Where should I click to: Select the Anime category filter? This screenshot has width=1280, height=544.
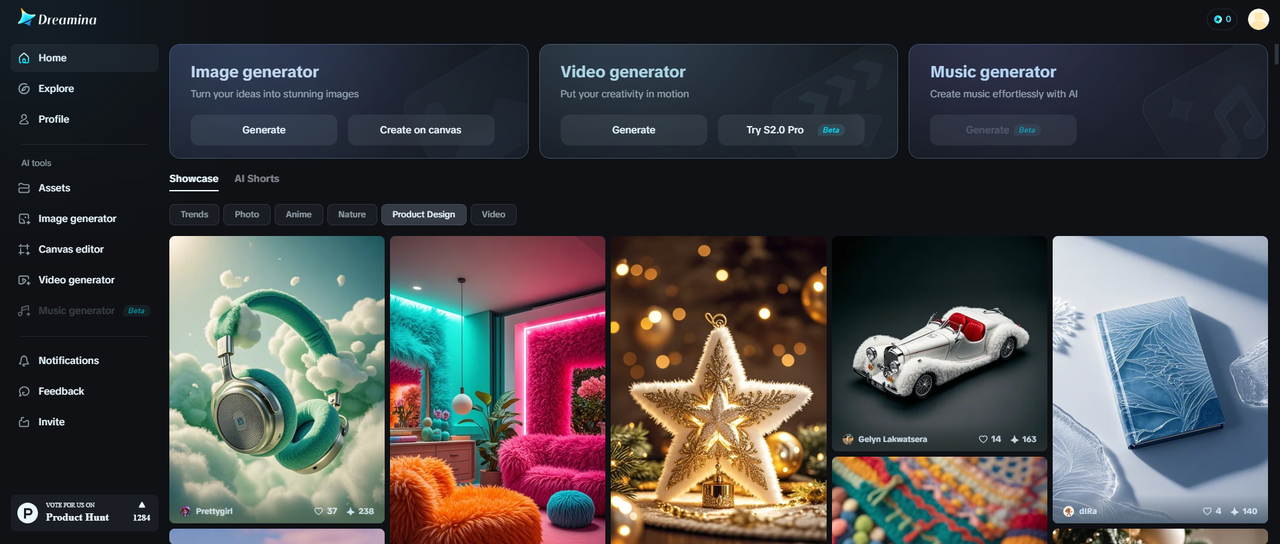299,214
